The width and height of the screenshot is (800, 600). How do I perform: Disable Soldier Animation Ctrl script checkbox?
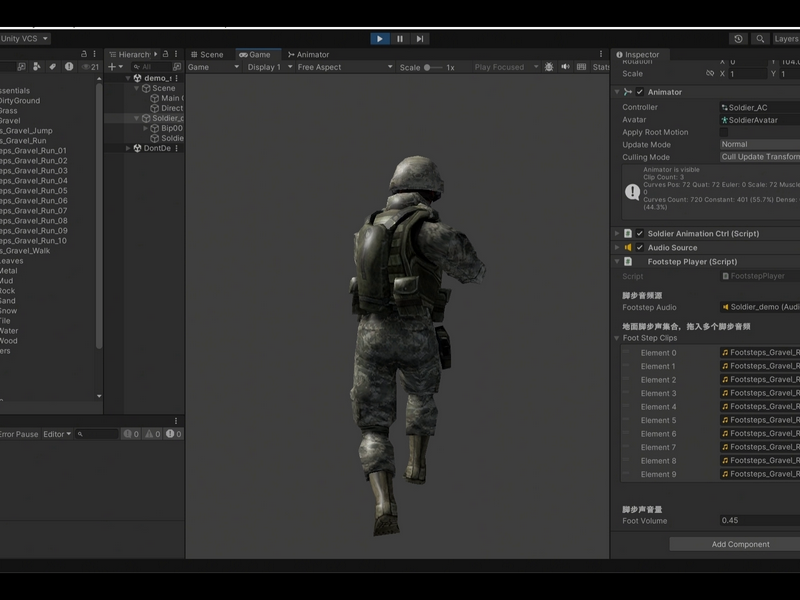pos(640,234)
